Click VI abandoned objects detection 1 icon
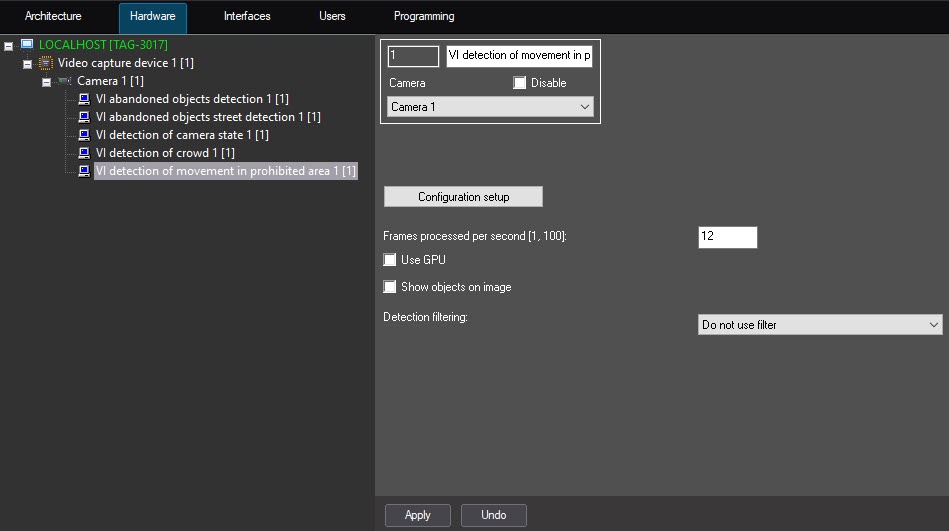The width and height of the screenshot is (949, 531). [84, 99]
